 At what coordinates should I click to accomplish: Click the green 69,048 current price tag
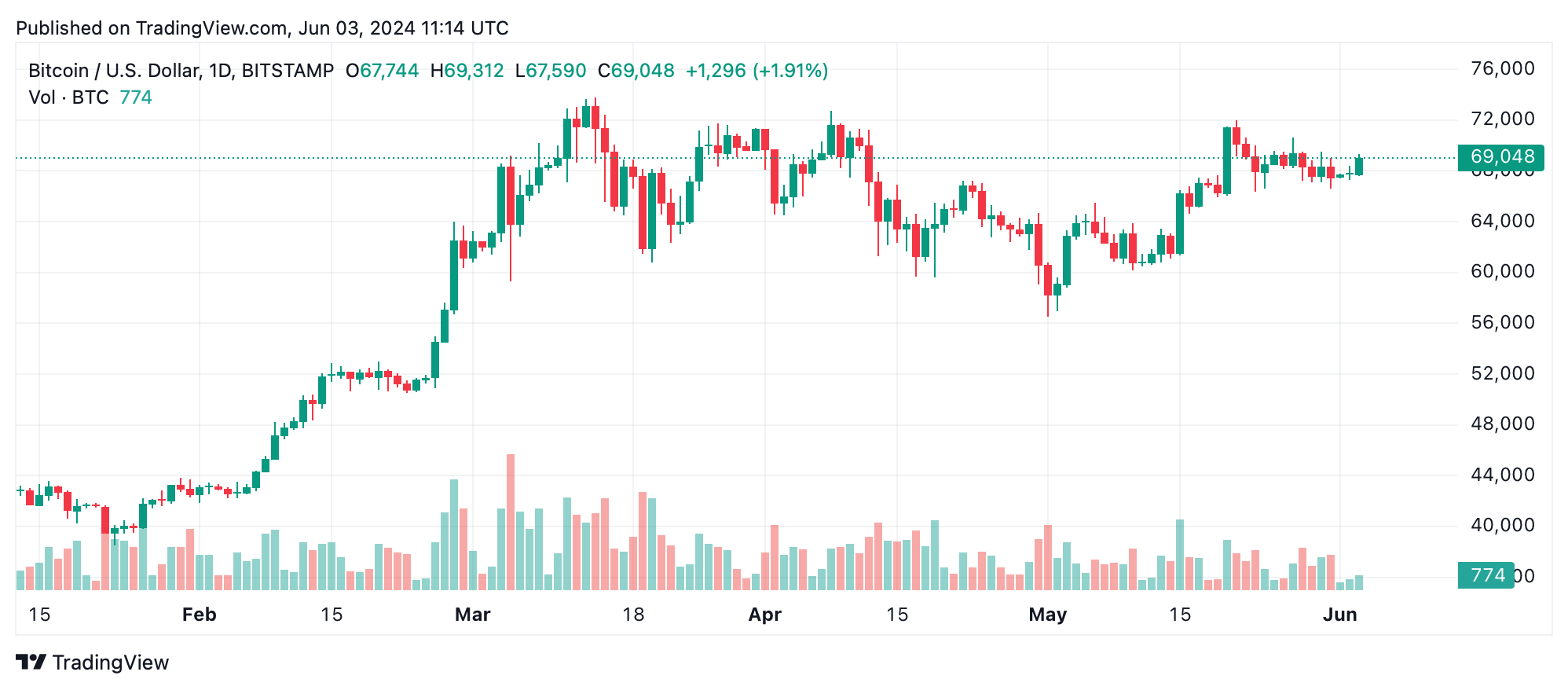pos(1500,157)
